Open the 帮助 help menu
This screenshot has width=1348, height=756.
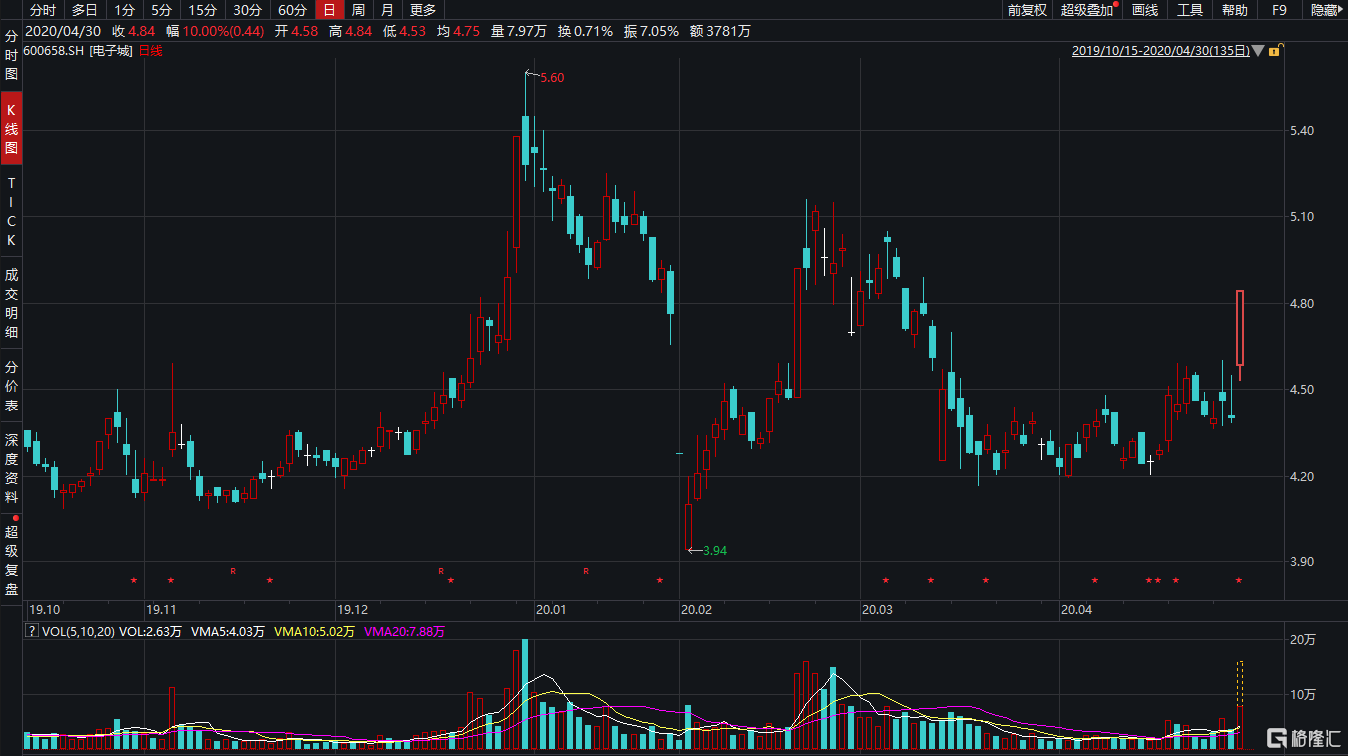click(x=1233, y=10)
